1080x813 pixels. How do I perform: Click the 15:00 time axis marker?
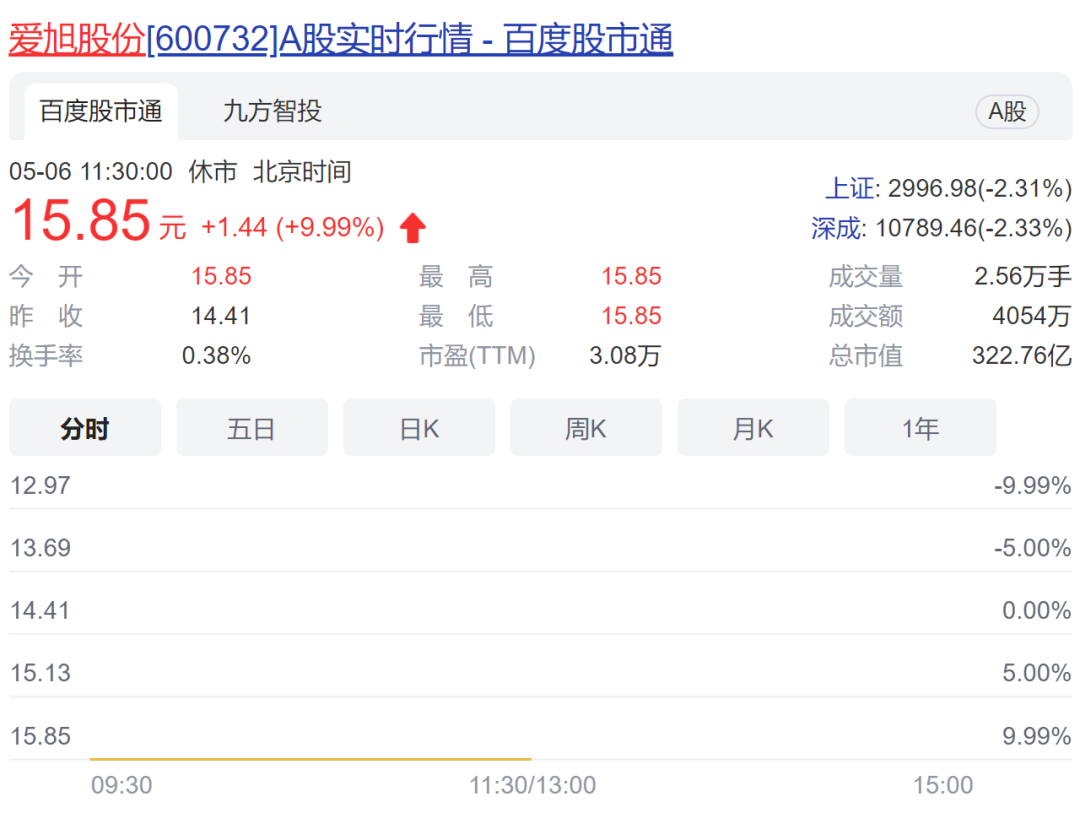pos(942,786)
